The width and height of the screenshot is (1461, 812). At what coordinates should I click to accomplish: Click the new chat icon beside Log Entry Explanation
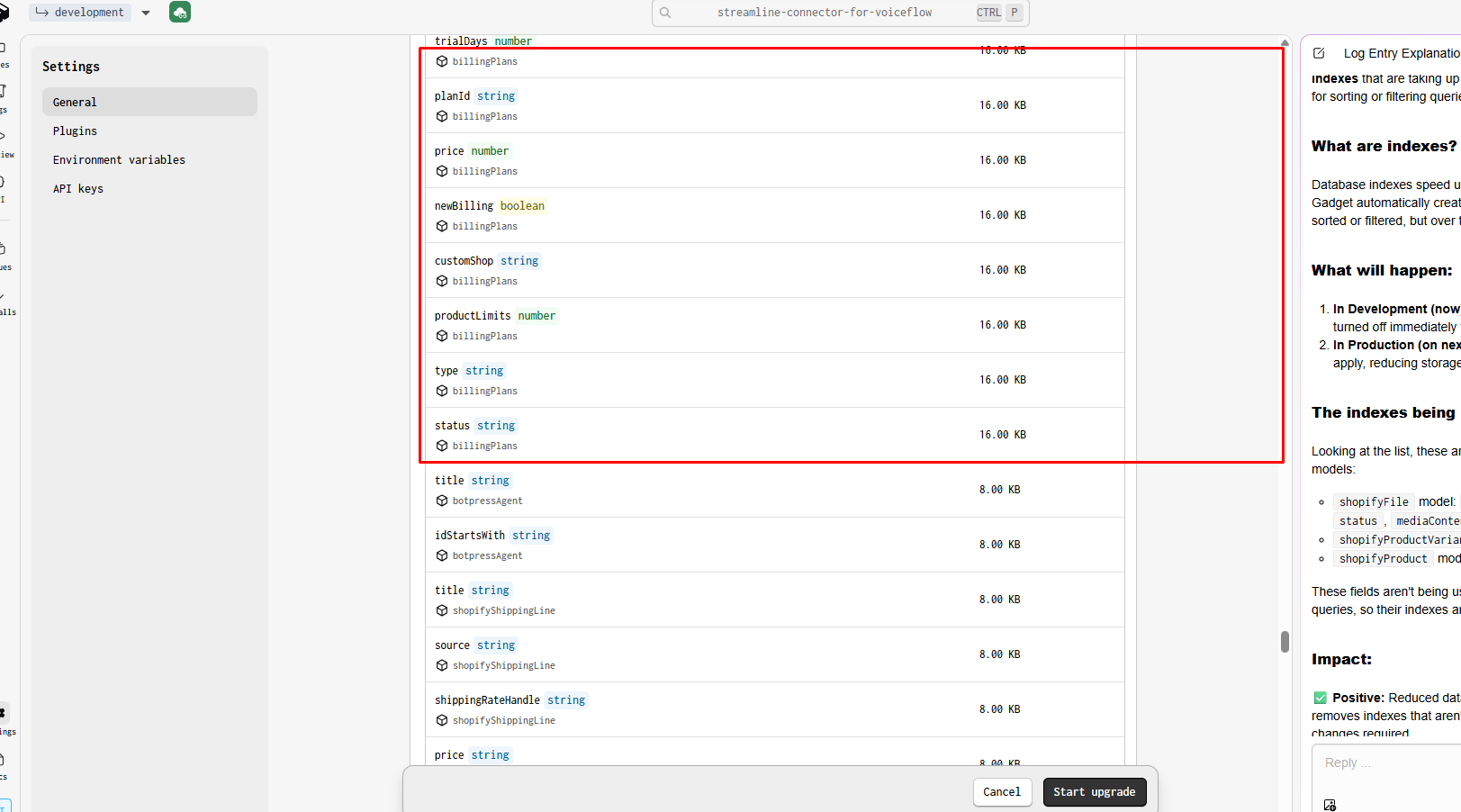pos(1319,53)
